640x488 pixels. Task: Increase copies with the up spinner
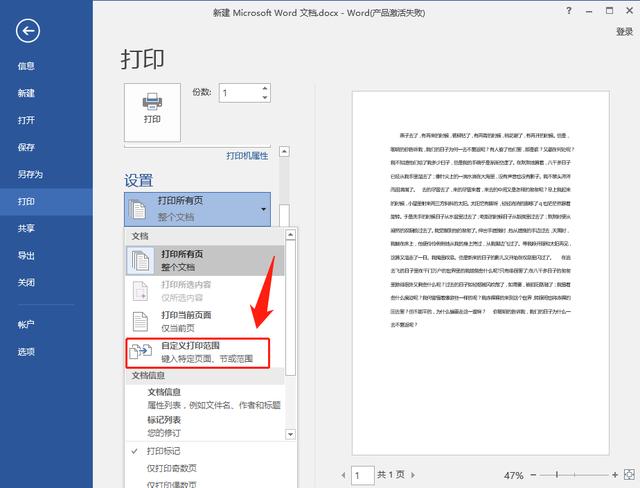265,89
